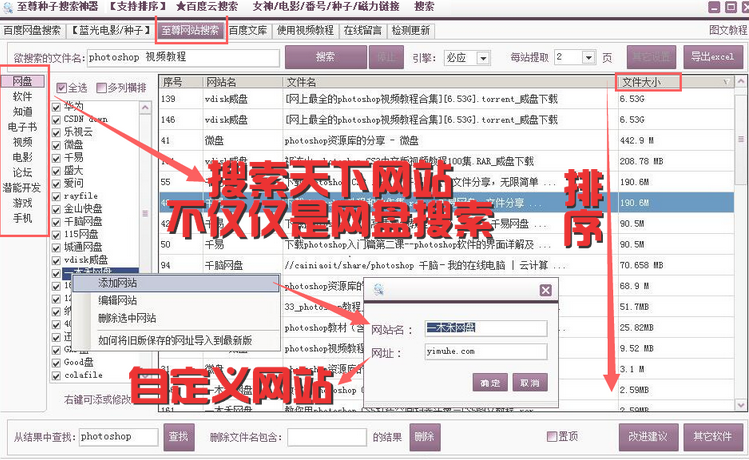749x460 pixels.
Task: Click the 其它软件 button
Action: [713, 437]
